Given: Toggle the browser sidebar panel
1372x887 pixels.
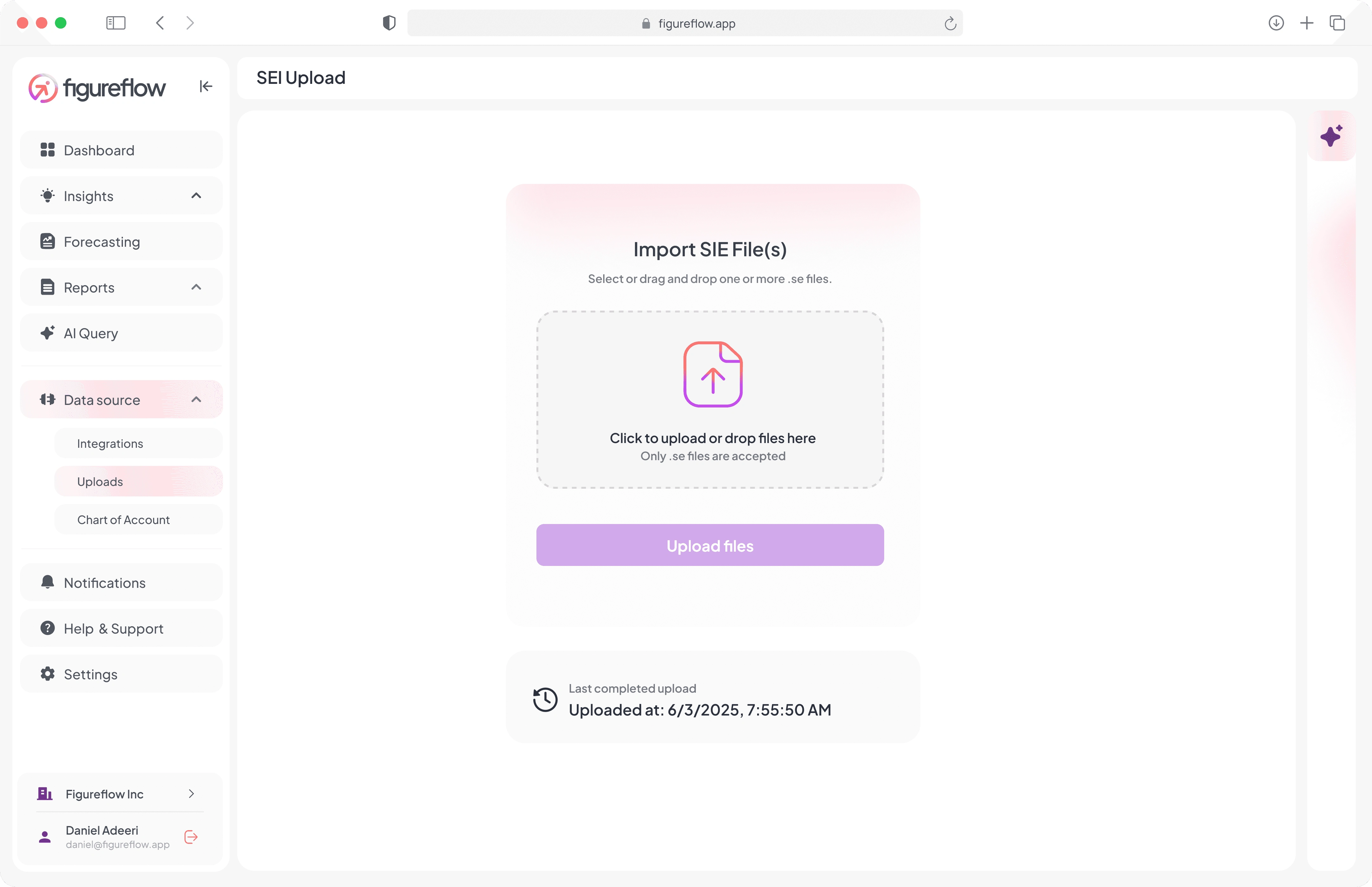Looking at the screenshot, I should (116, 23).
